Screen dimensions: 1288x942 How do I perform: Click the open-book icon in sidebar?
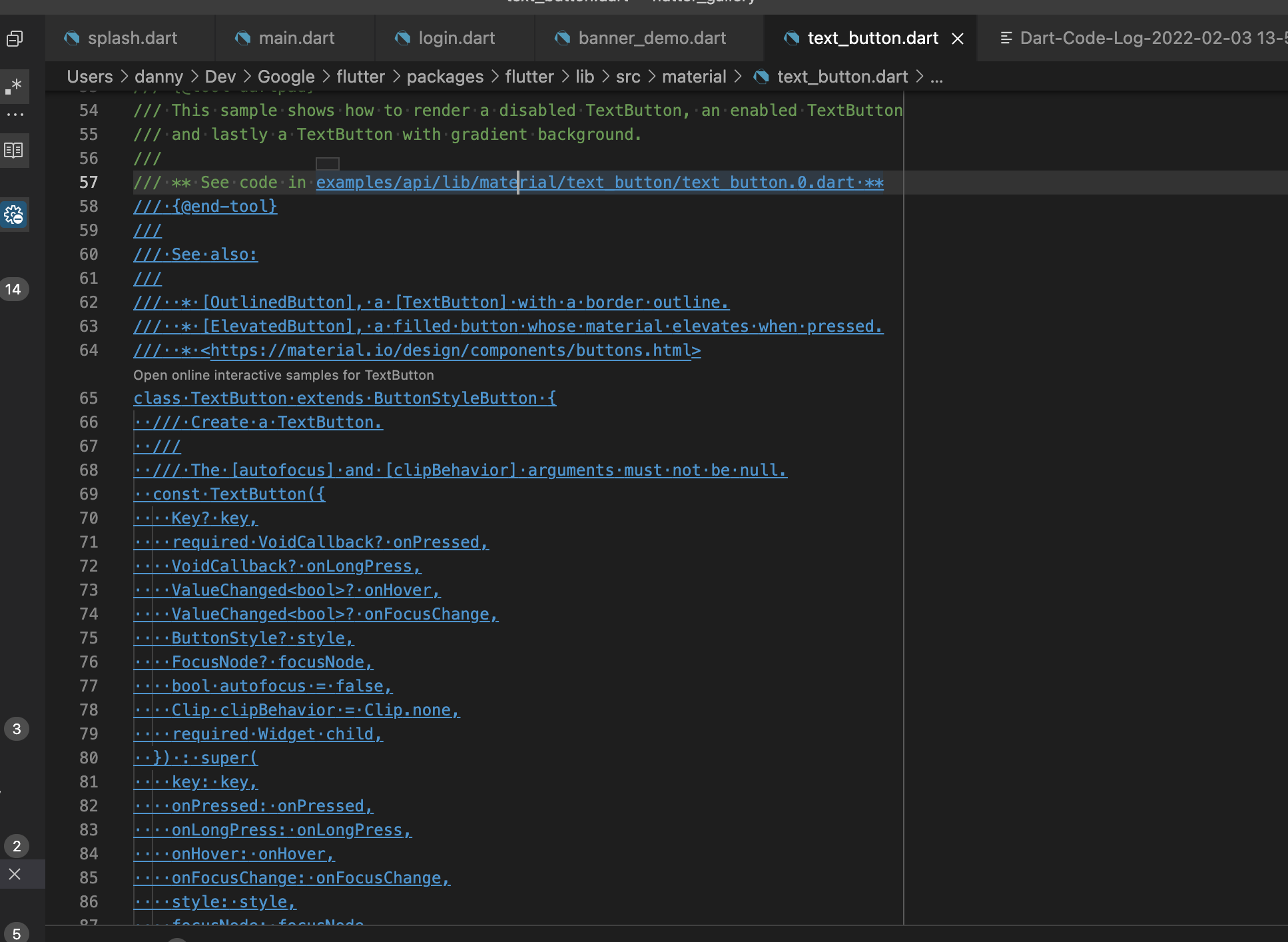pyautogui.click(x=14, y=151)
